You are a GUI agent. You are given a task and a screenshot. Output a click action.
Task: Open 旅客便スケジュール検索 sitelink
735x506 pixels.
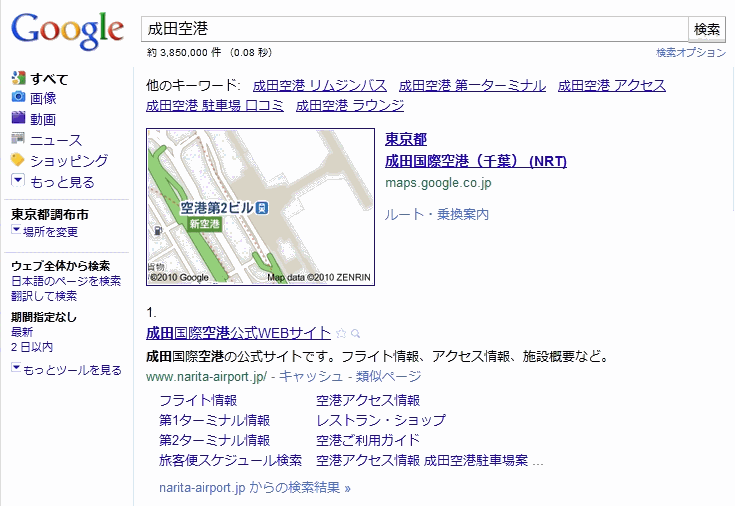[x=231, y=461]
